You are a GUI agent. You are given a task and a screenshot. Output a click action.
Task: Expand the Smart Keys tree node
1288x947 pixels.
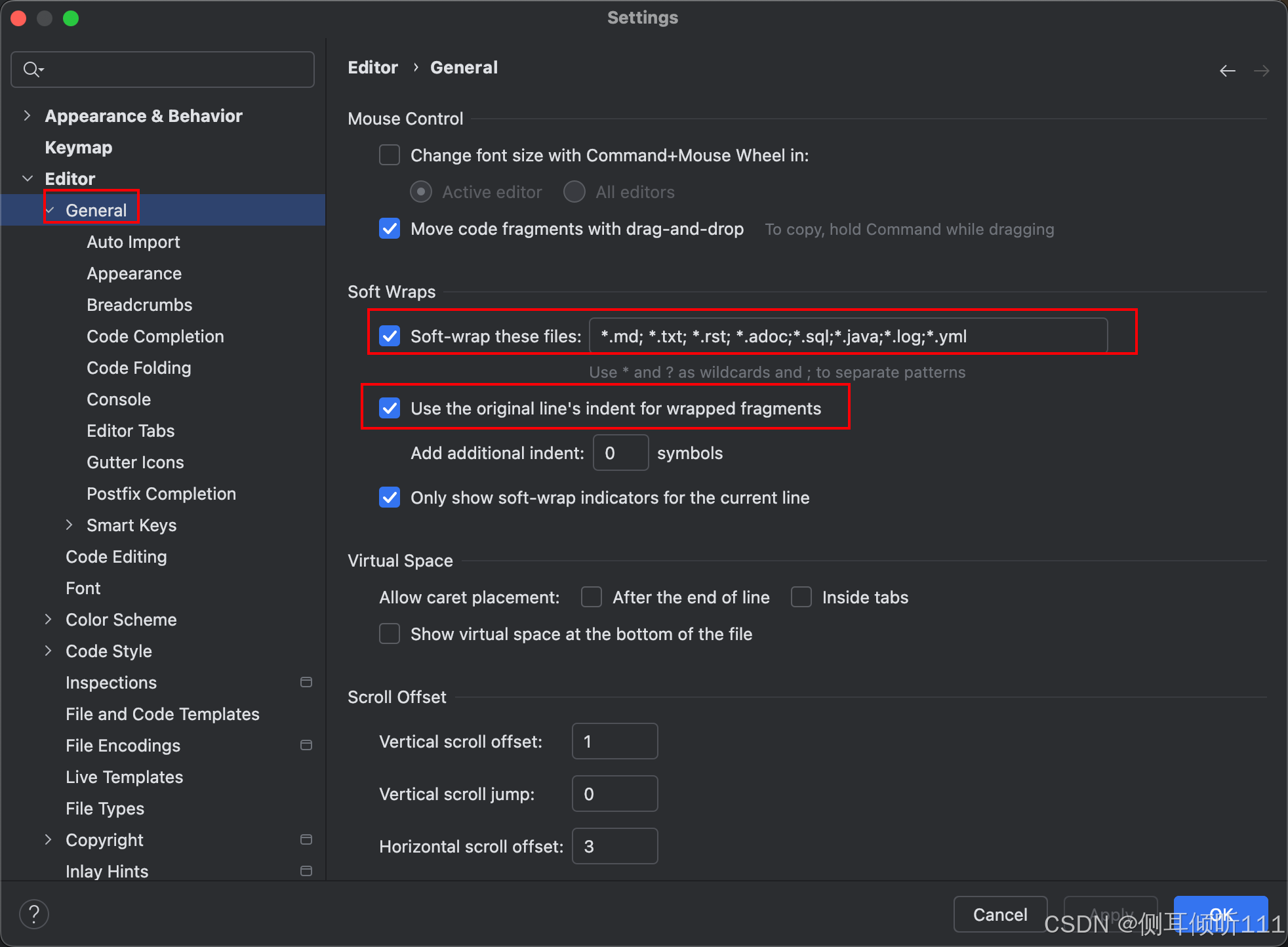pos(69,525)
